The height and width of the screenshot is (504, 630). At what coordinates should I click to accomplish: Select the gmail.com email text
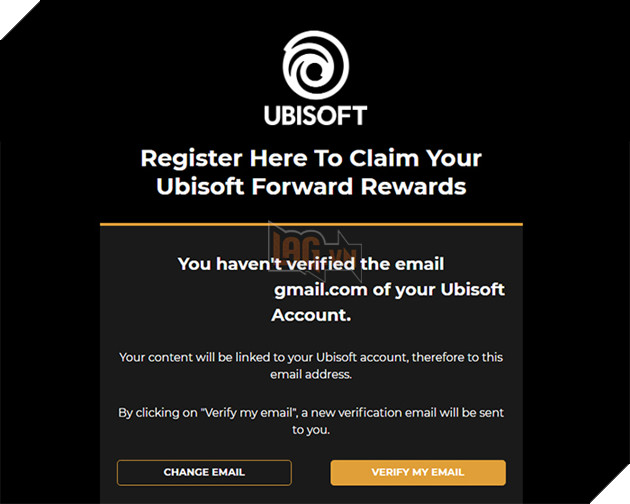(316, 290)
